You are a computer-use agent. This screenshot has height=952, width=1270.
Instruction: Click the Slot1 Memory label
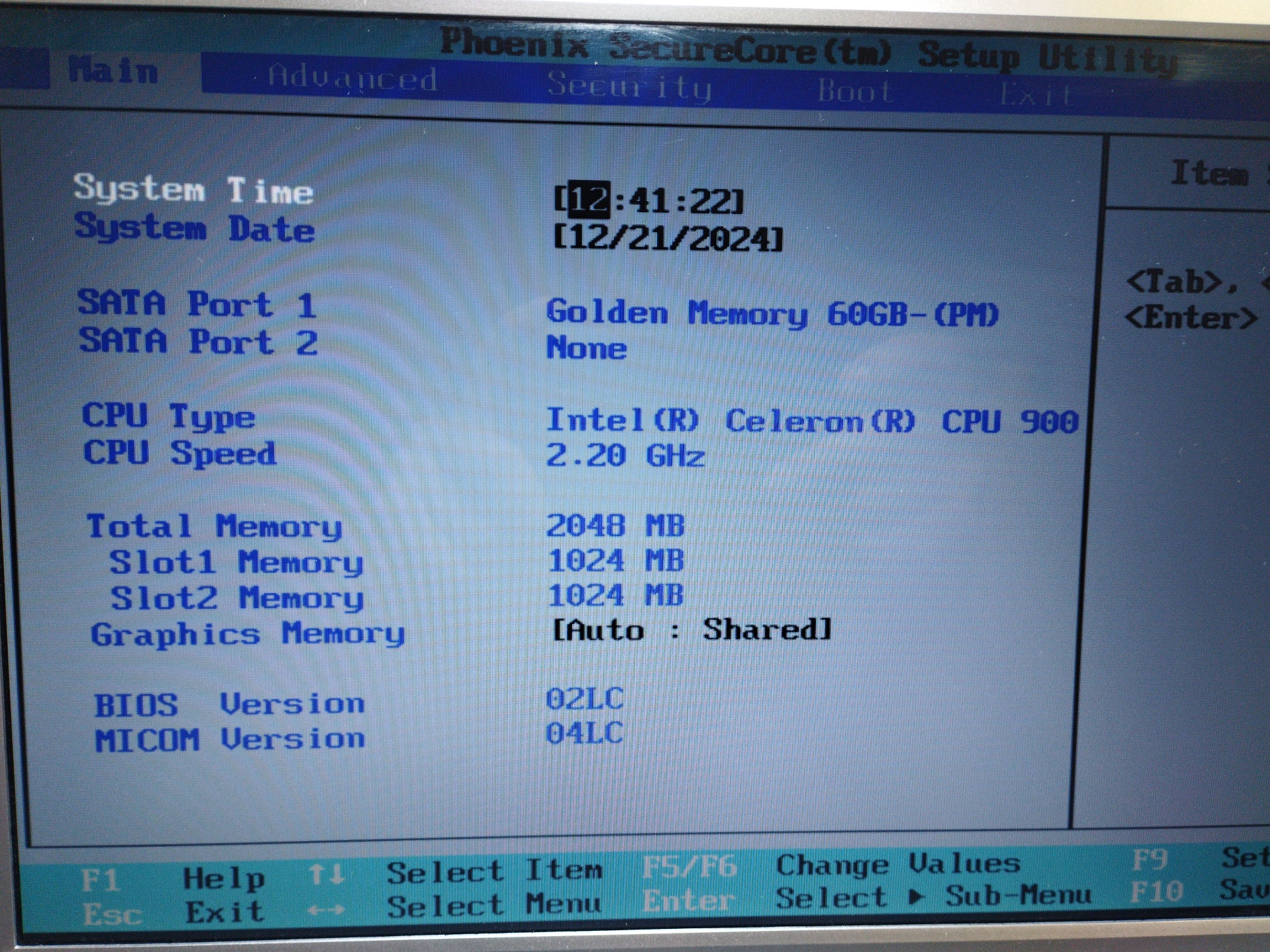(x=237, y=563)
